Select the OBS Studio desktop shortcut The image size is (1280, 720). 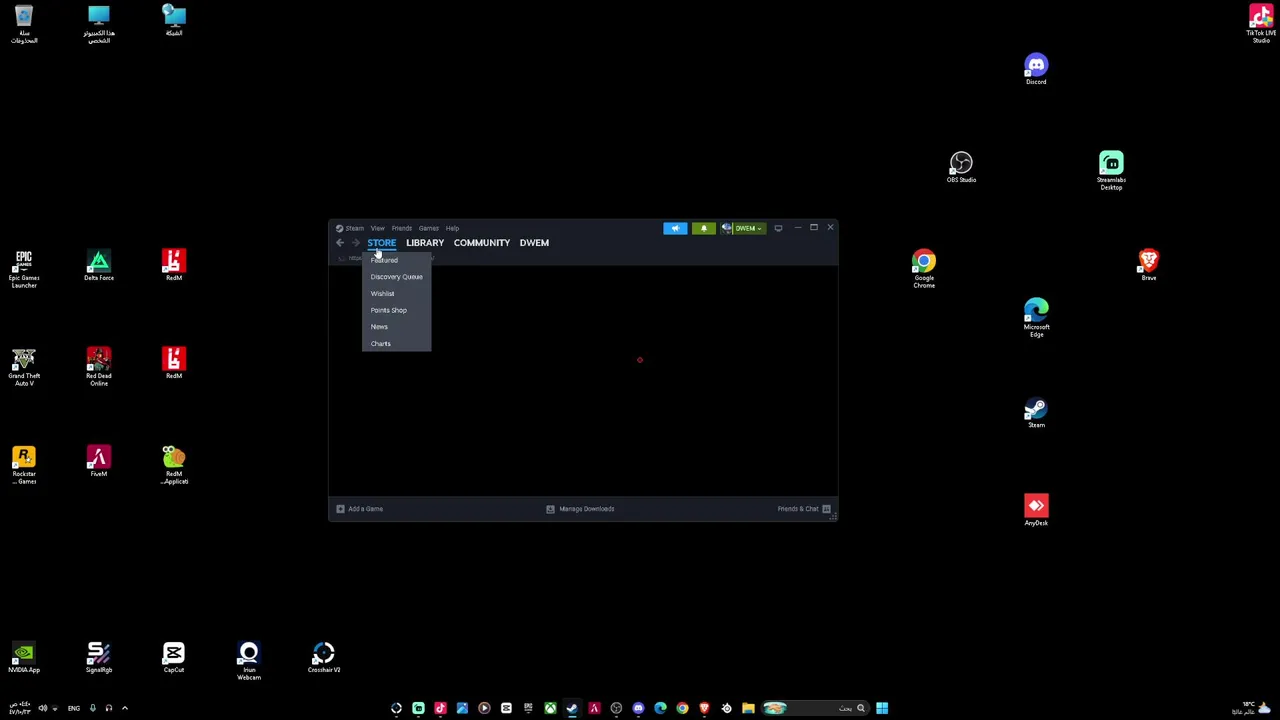961,167
